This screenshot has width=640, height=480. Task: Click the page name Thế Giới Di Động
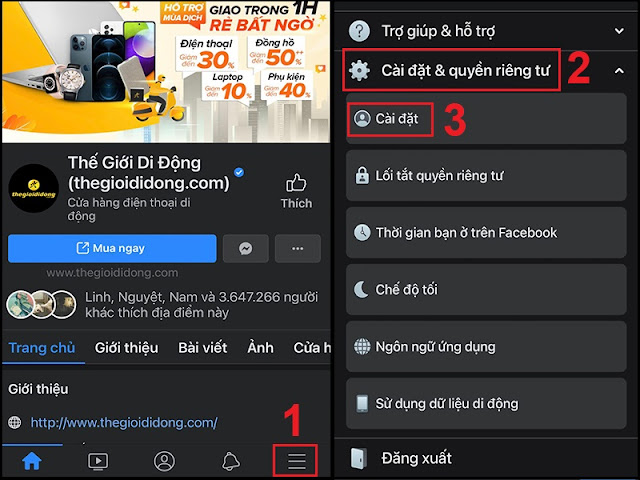coord(149,173)
